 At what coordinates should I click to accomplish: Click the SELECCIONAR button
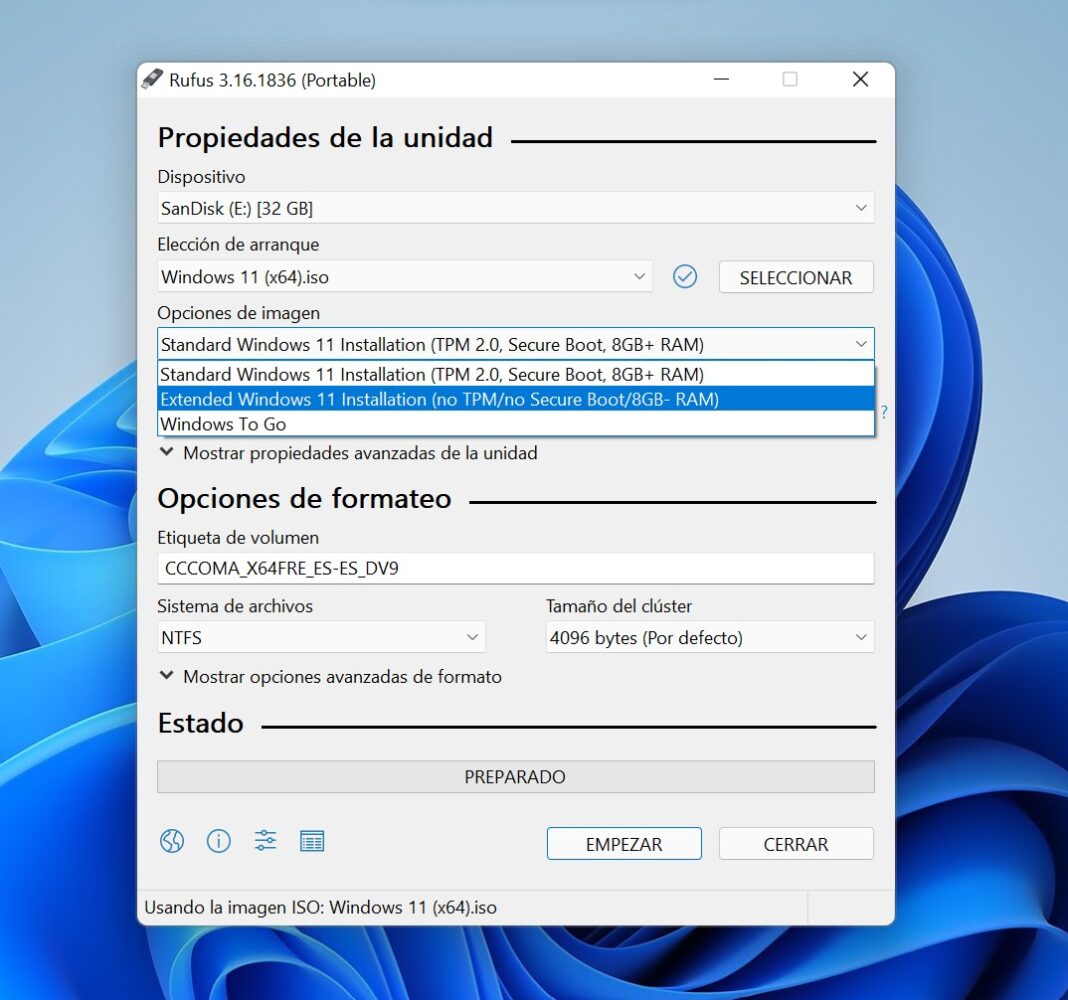(796, 277)
